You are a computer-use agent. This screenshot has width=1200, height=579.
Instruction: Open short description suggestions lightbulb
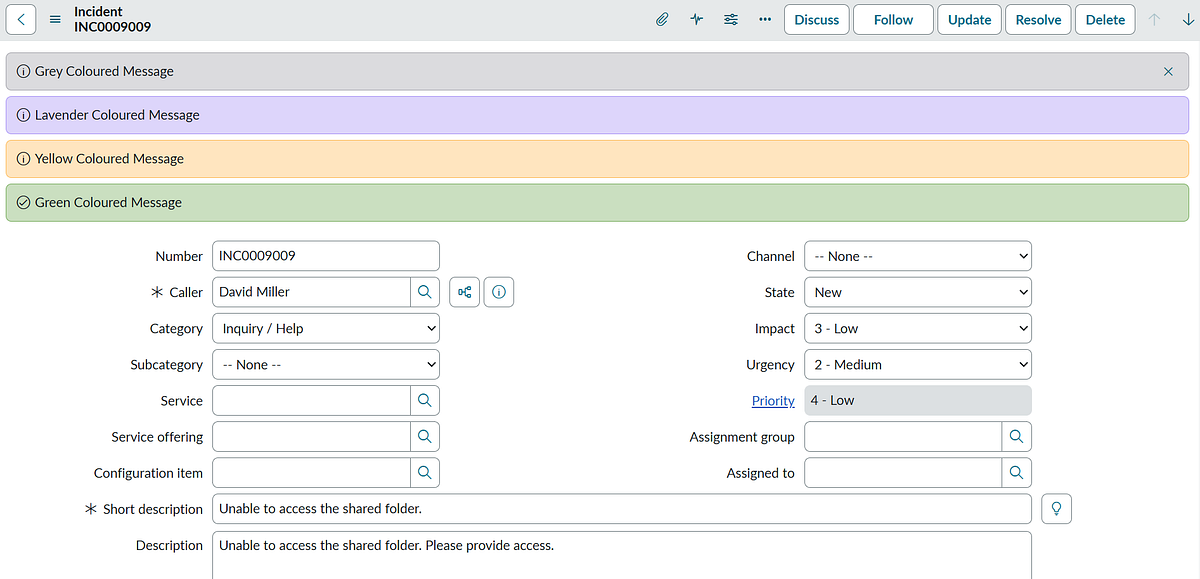click(1056, 508)
